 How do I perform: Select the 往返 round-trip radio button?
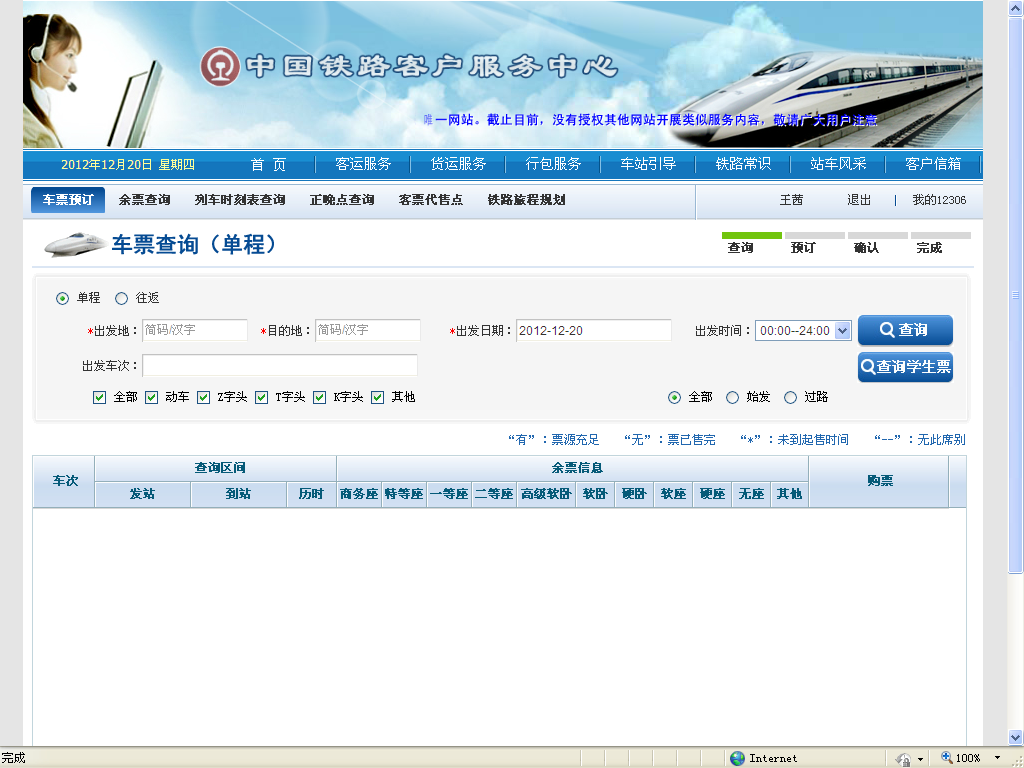(x=121, y=298)
